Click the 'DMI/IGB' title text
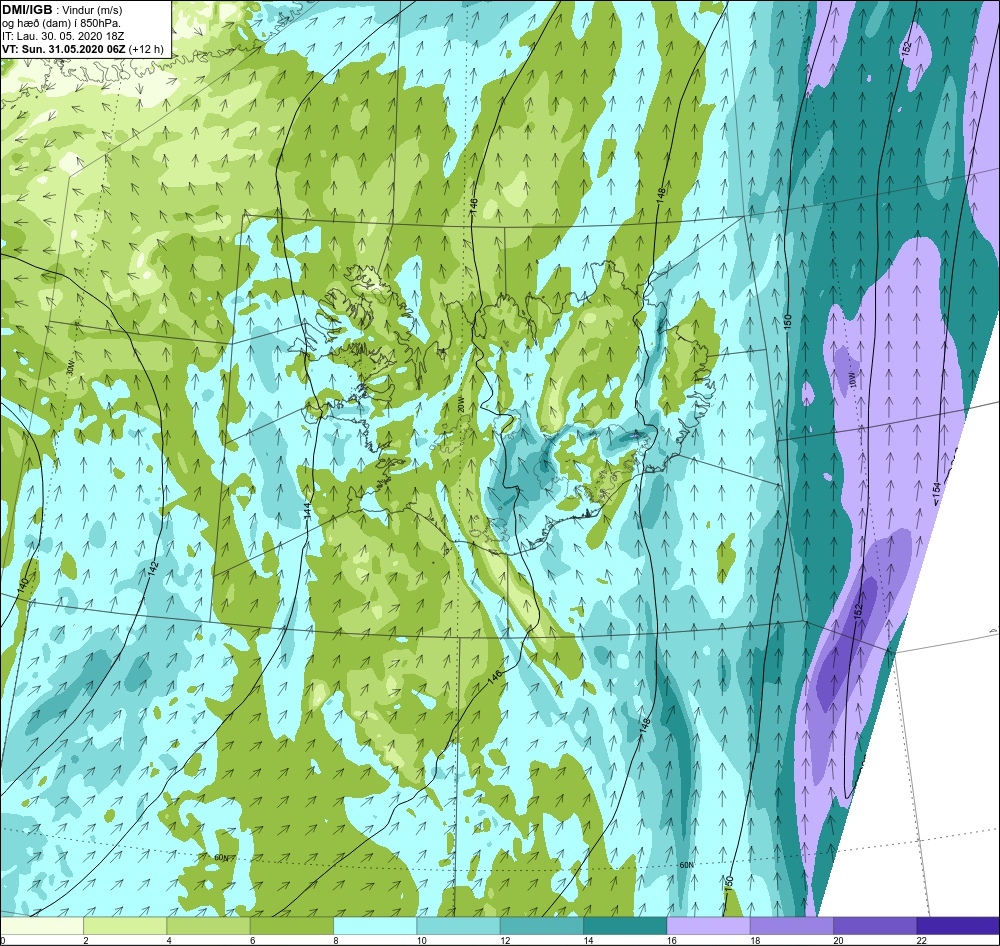 tap(27, 10)
